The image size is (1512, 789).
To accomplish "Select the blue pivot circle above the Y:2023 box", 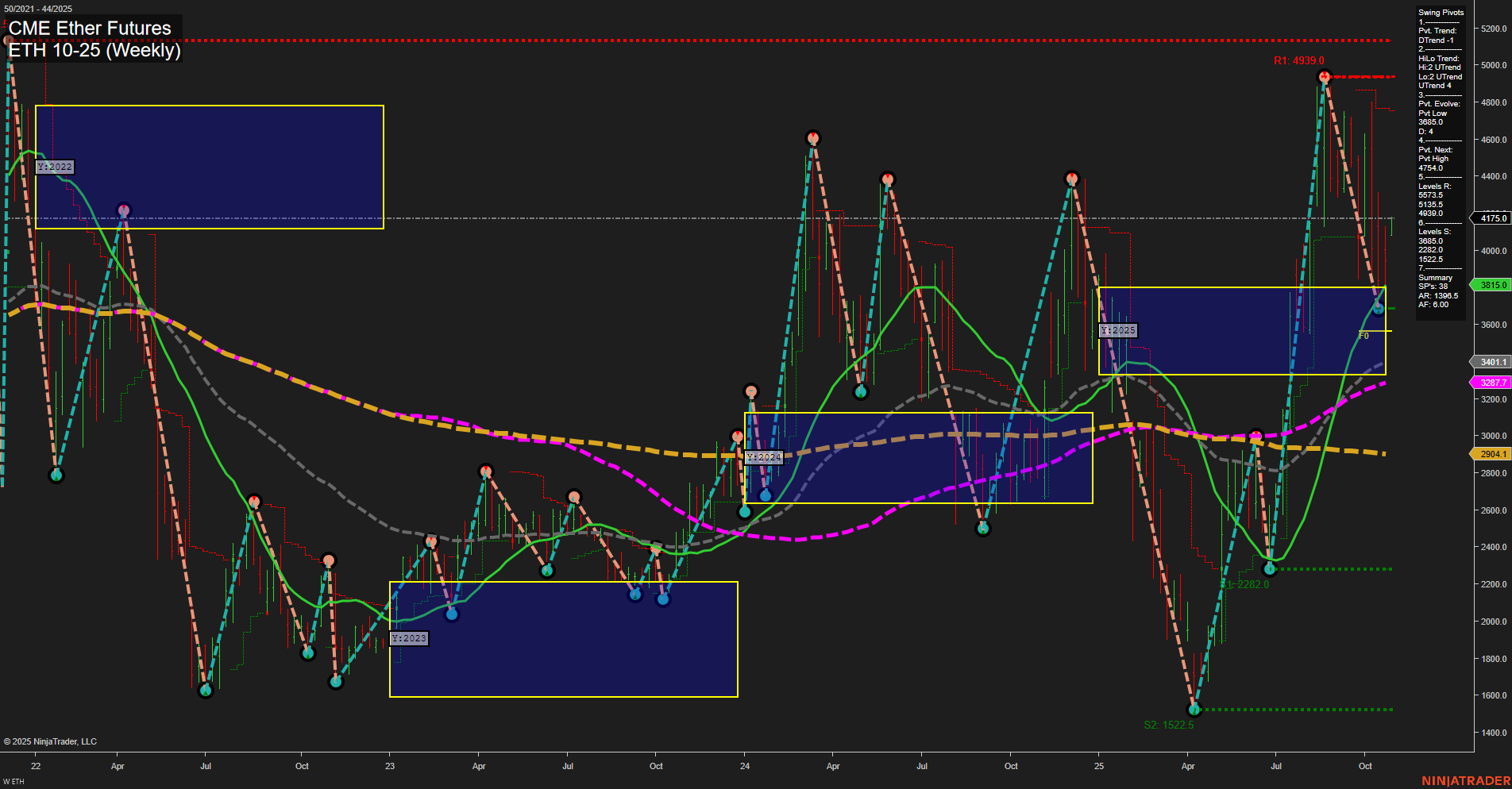I will (x=453, y=613).
